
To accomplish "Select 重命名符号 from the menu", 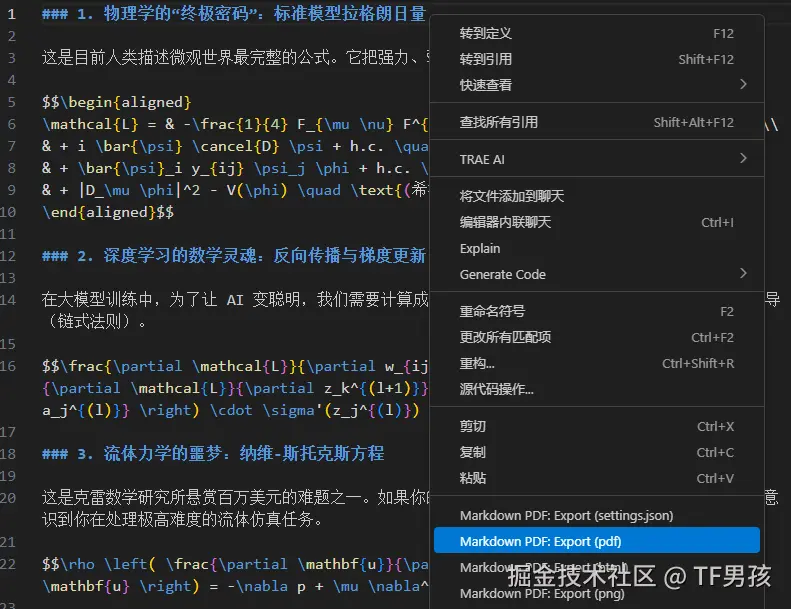I will click(597, 311).
